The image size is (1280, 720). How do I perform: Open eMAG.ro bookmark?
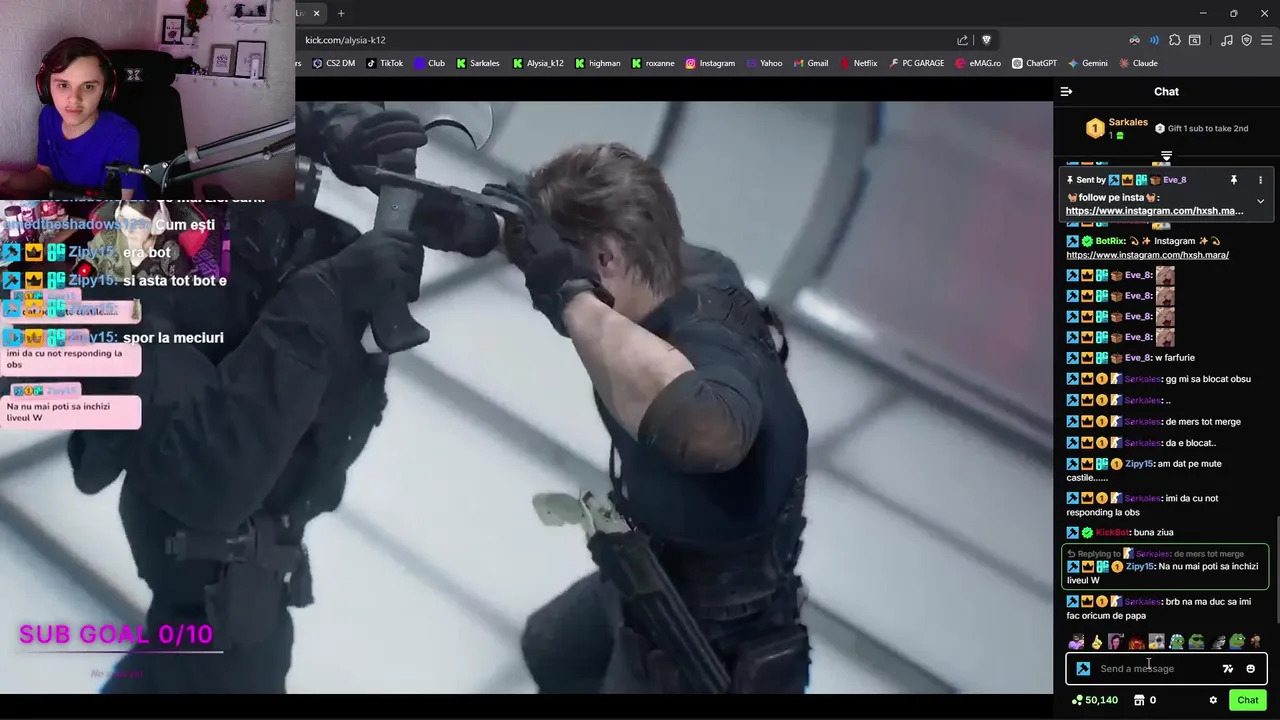coord(979,63)
